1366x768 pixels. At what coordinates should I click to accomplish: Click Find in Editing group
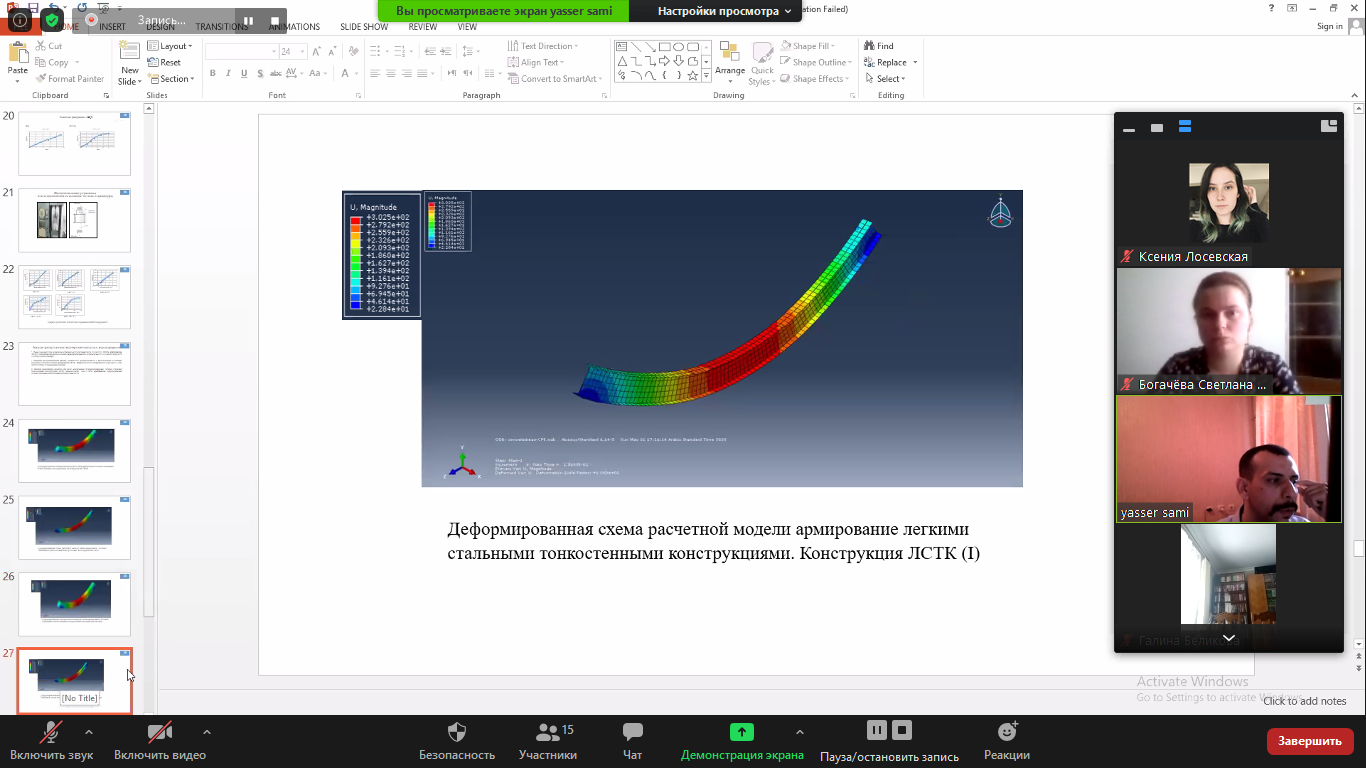point(878,46)
